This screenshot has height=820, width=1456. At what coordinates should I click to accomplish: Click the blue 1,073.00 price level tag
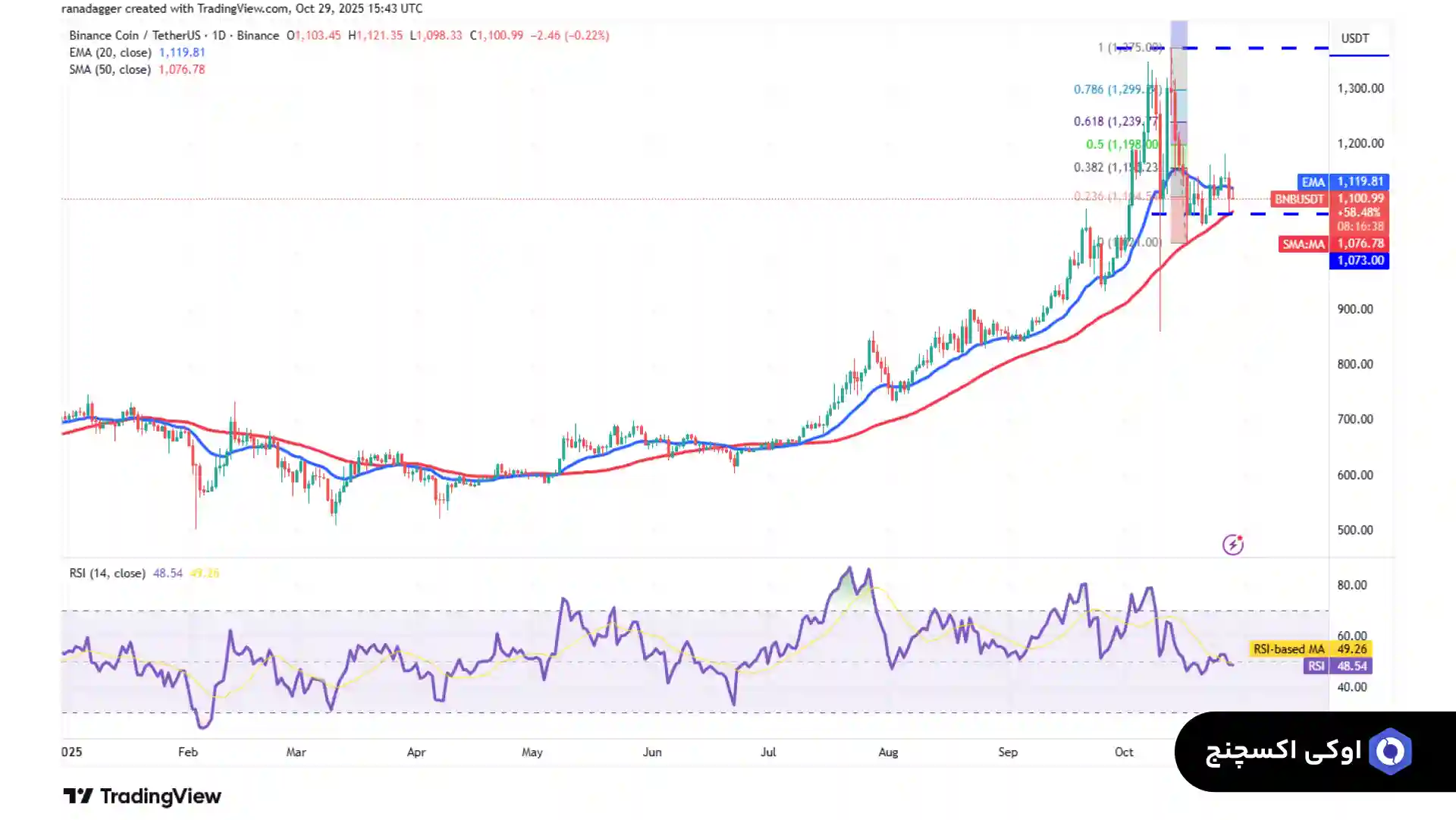point(1359,260)
